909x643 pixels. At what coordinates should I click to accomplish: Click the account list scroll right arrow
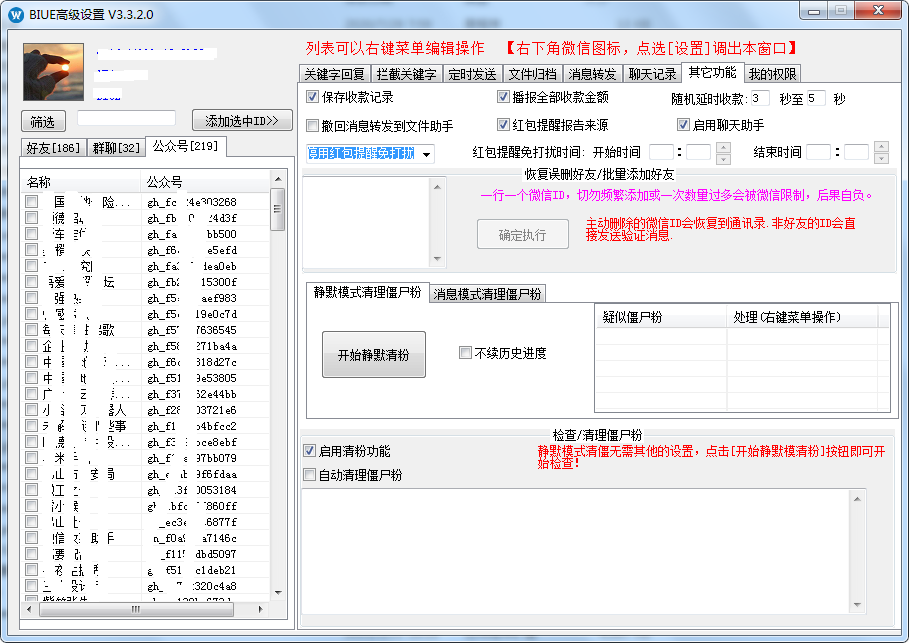tap(261, 609)
